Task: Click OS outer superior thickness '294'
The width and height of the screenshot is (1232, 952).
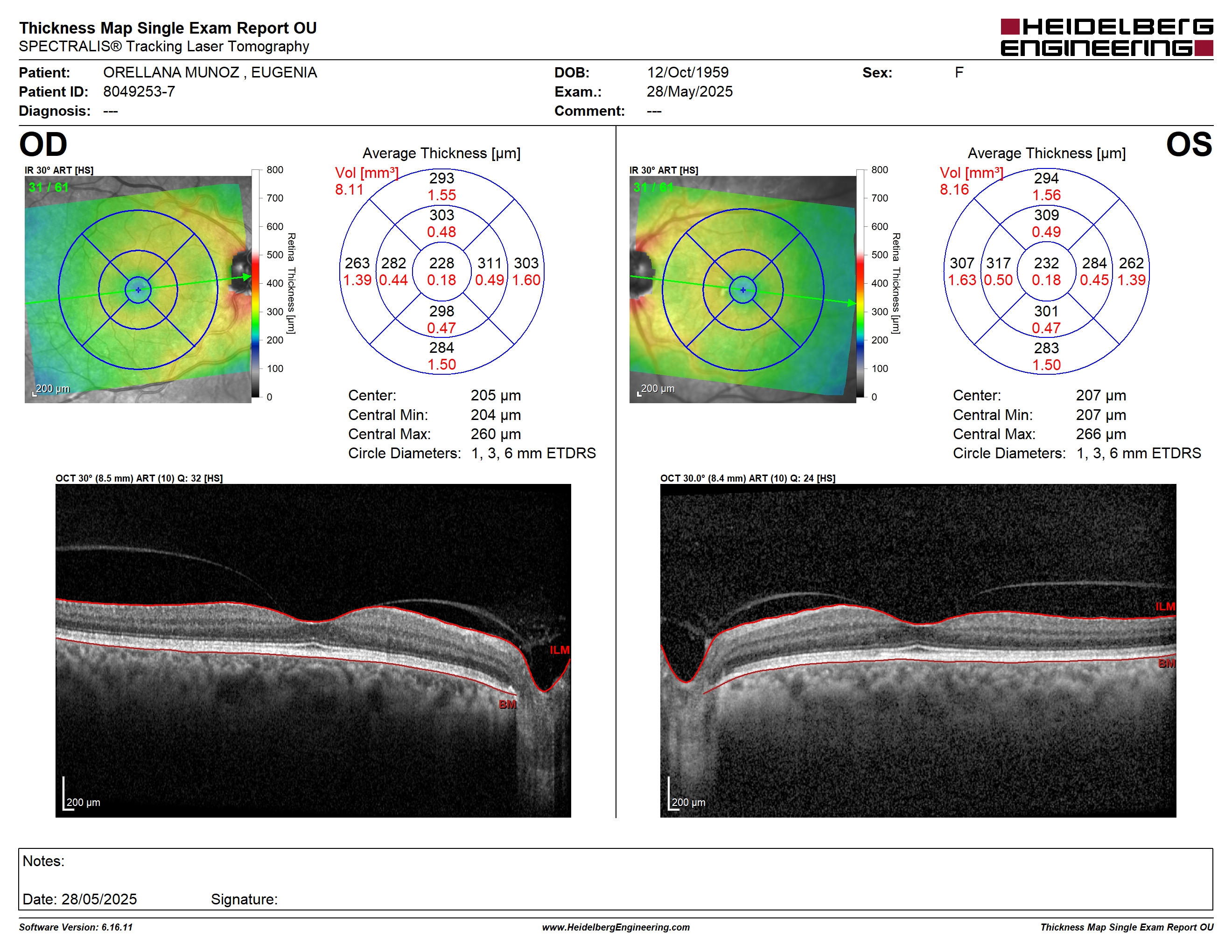Action: (x=1046, y=178)
